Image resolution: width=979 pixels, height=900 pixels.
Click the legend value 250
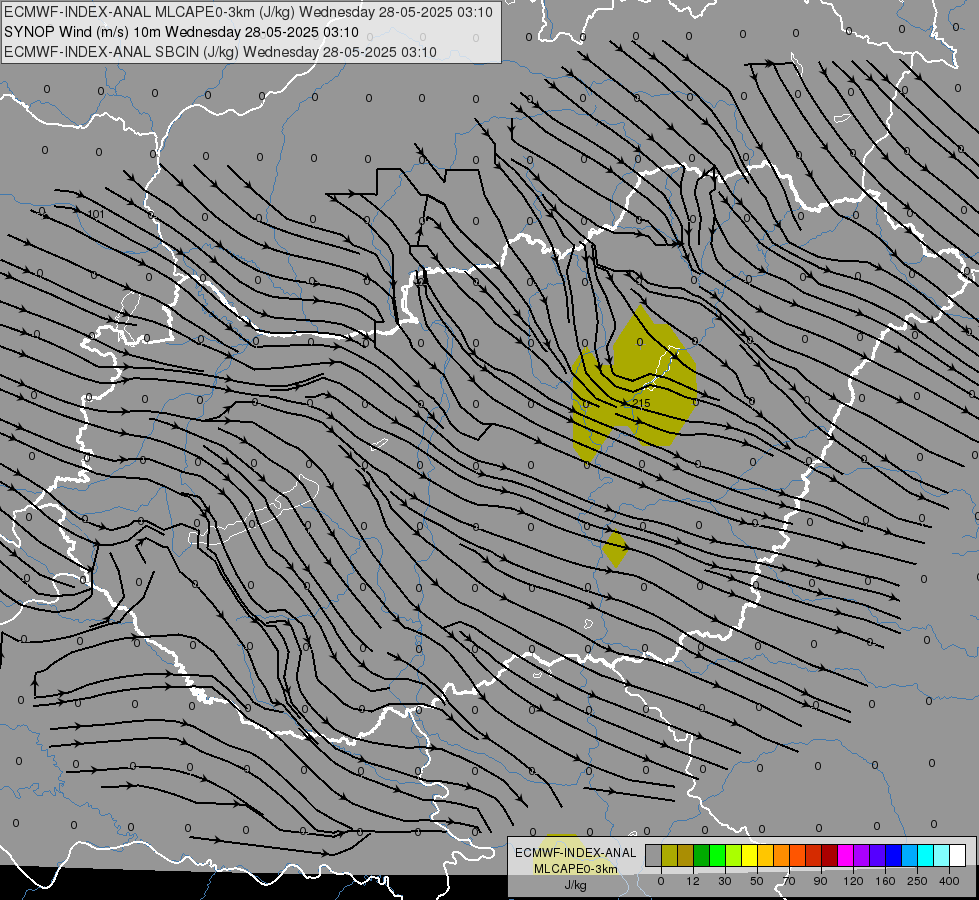pyautogui.click(x=917, y=881)
